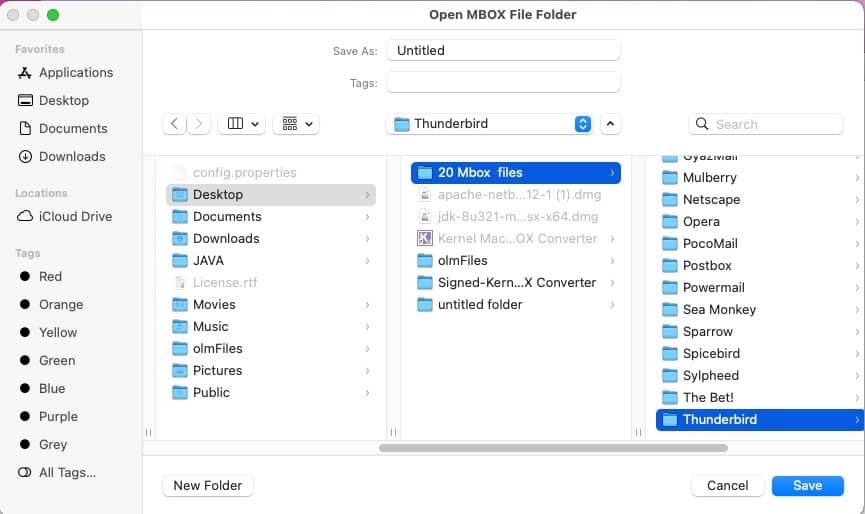Viewport: 865px width, 514px height.
Task: Open the column view mode dropdown
Action: (x=242, y=124)
